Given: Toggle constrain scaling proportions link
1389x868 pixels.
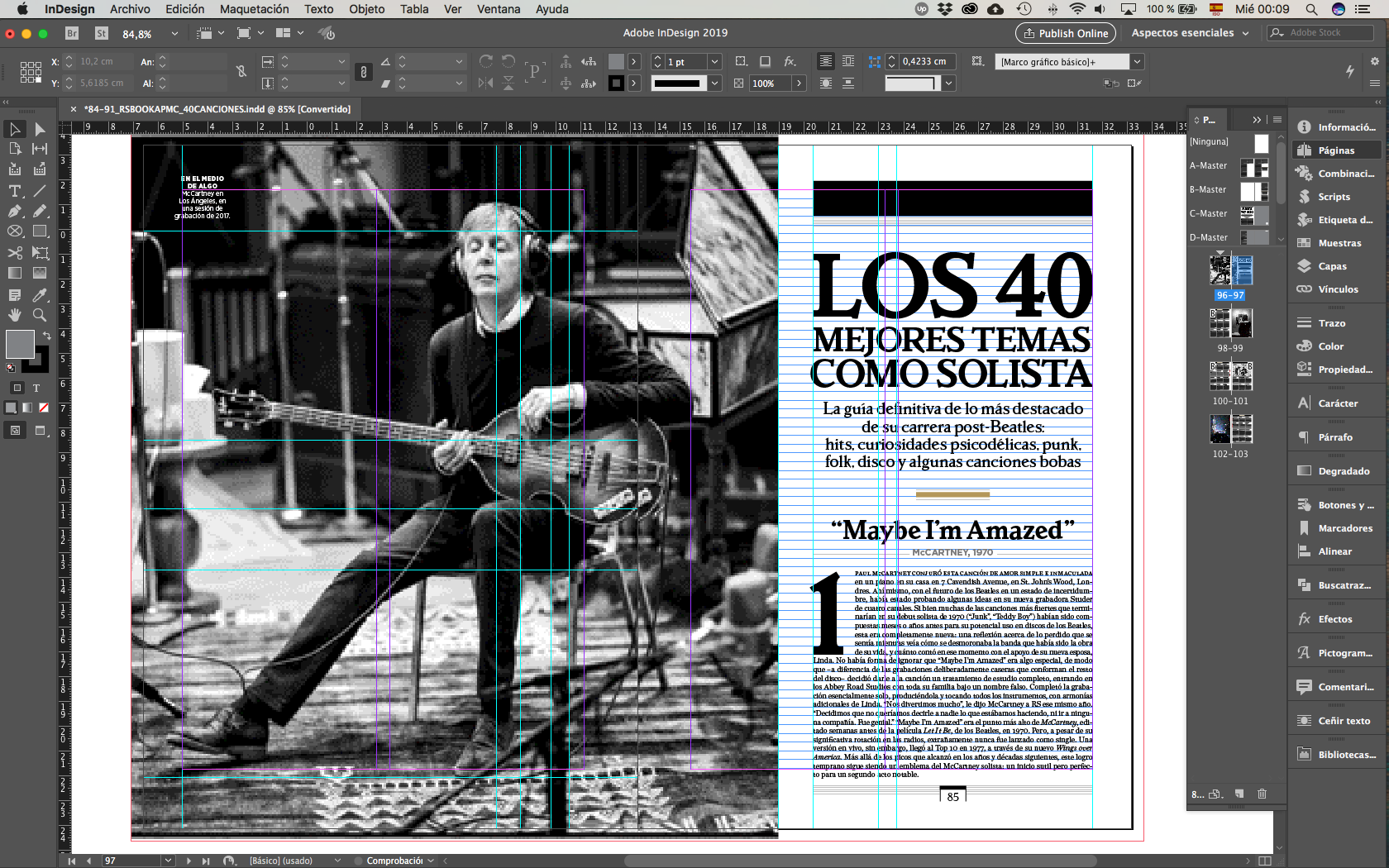Looking at the screenshot, I should click(x=364, y=72).
